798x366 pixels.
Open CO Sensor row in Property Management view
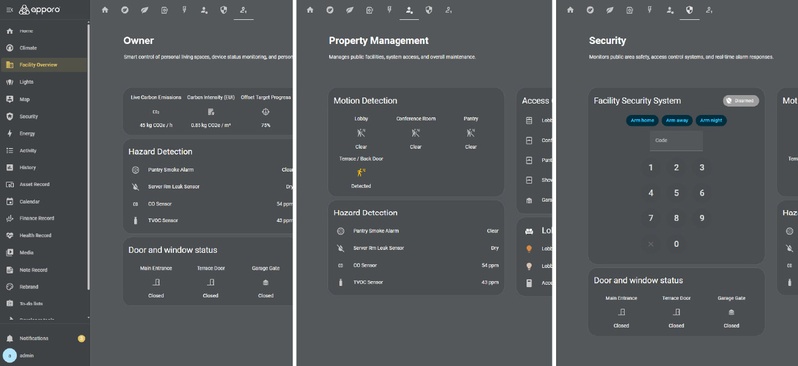[x=416, y=265]
